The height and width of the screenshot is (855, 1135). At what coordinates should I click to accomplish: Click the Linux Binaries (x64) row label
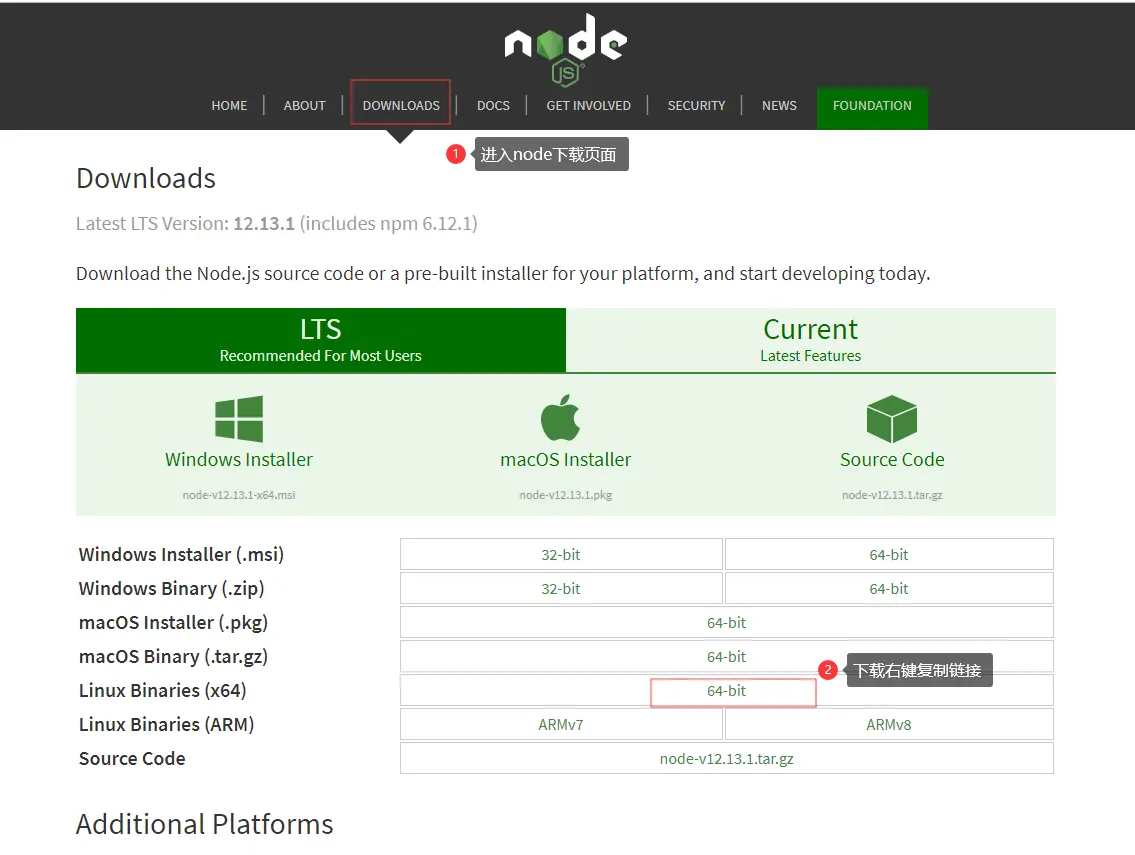point(163,691)
